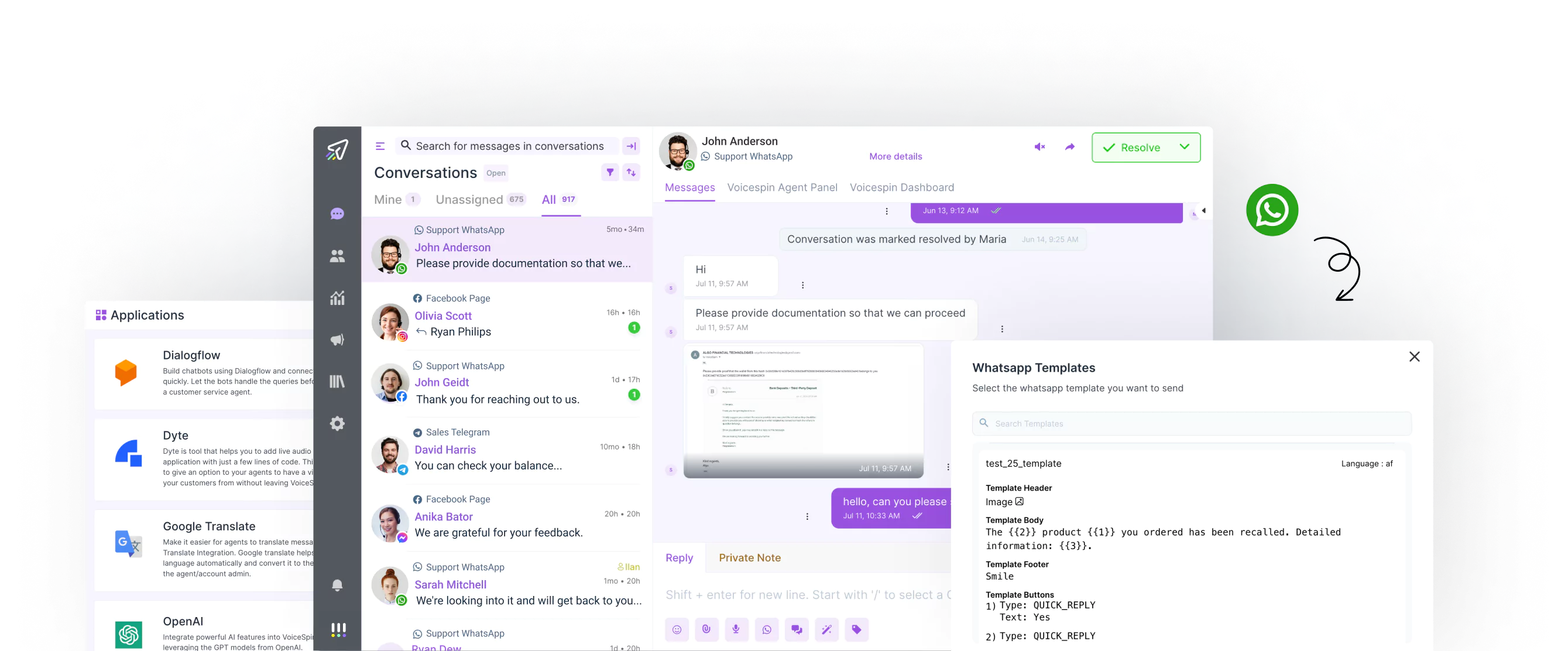The width and height of the screenshot is (1568, 651).
Task: Click the forward/redirect icon in header
Action: [1069, 147]
